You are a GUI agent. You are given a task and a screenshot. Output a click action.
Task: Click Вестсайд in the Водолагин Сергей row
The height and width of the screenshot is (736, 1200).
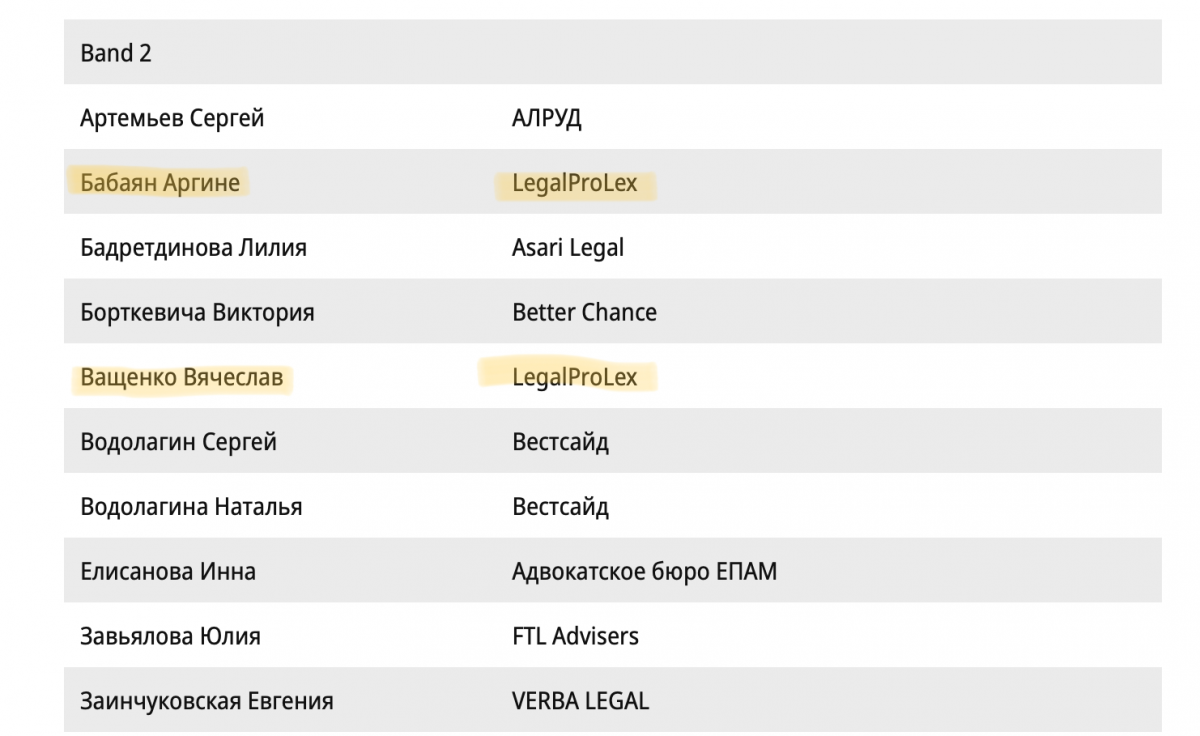tap(560, 442)
